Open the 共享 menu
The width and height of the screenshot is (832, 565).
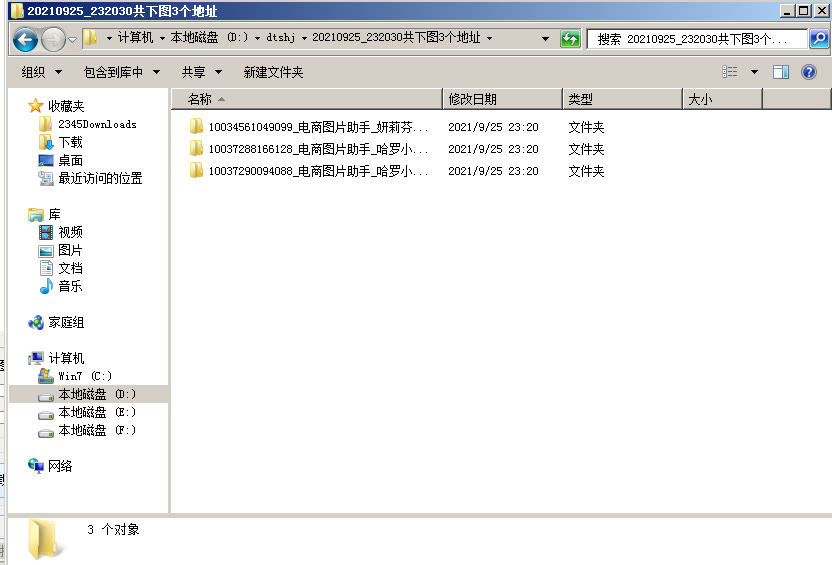pyautogui.click(x=201, y=72)
